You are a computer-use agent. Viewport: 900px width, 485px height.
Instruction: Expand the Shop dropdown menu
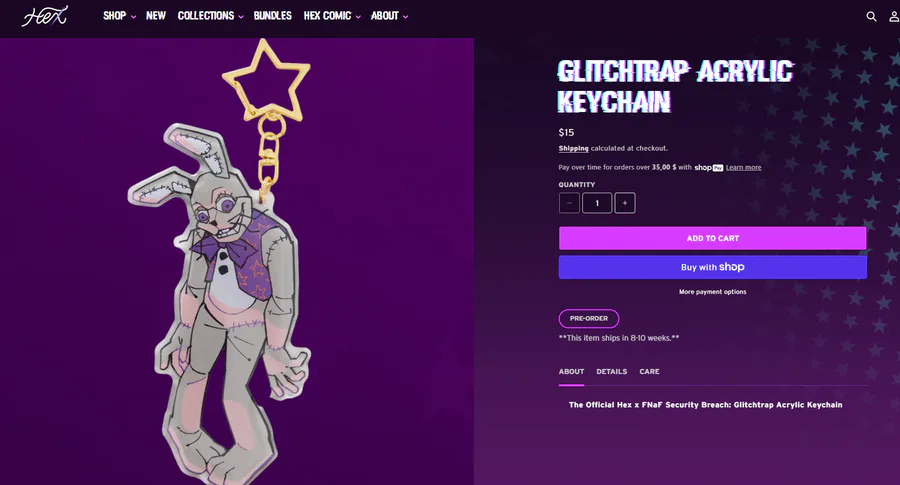119,16
